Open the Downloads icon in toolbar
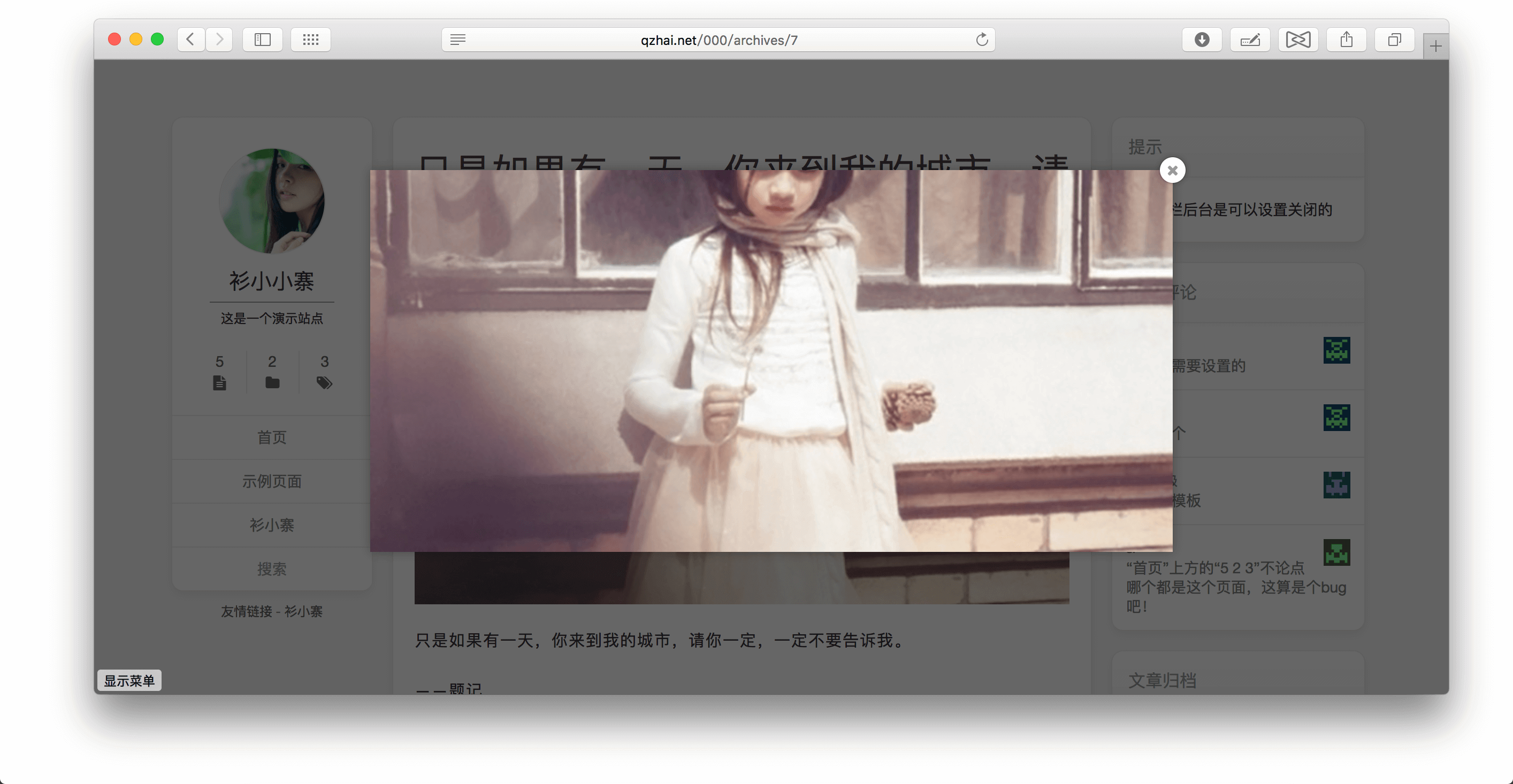Screen dimensions: 1513x784 point(1202,40)
